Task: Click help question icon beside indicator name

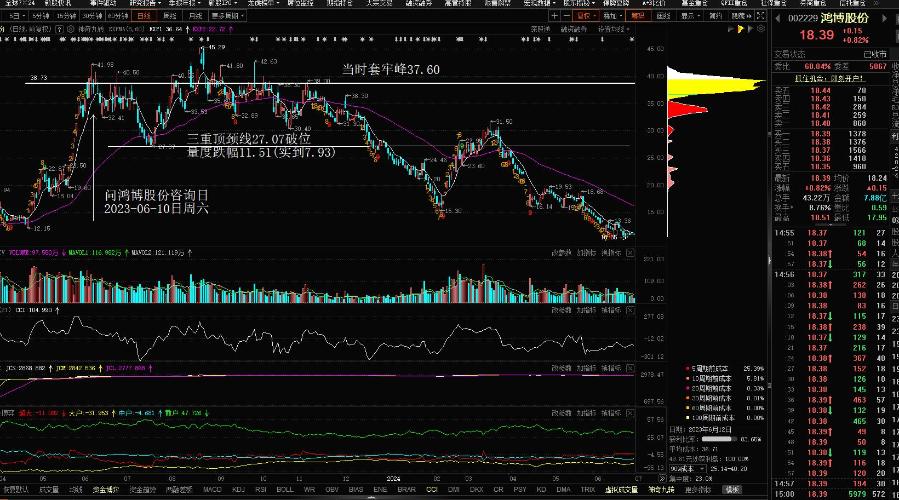Action: [59, 29]
